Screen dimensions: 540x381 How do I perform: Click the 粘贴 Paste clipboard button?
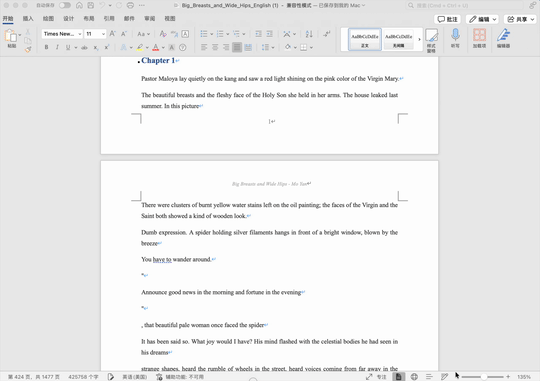coord(11,39)
